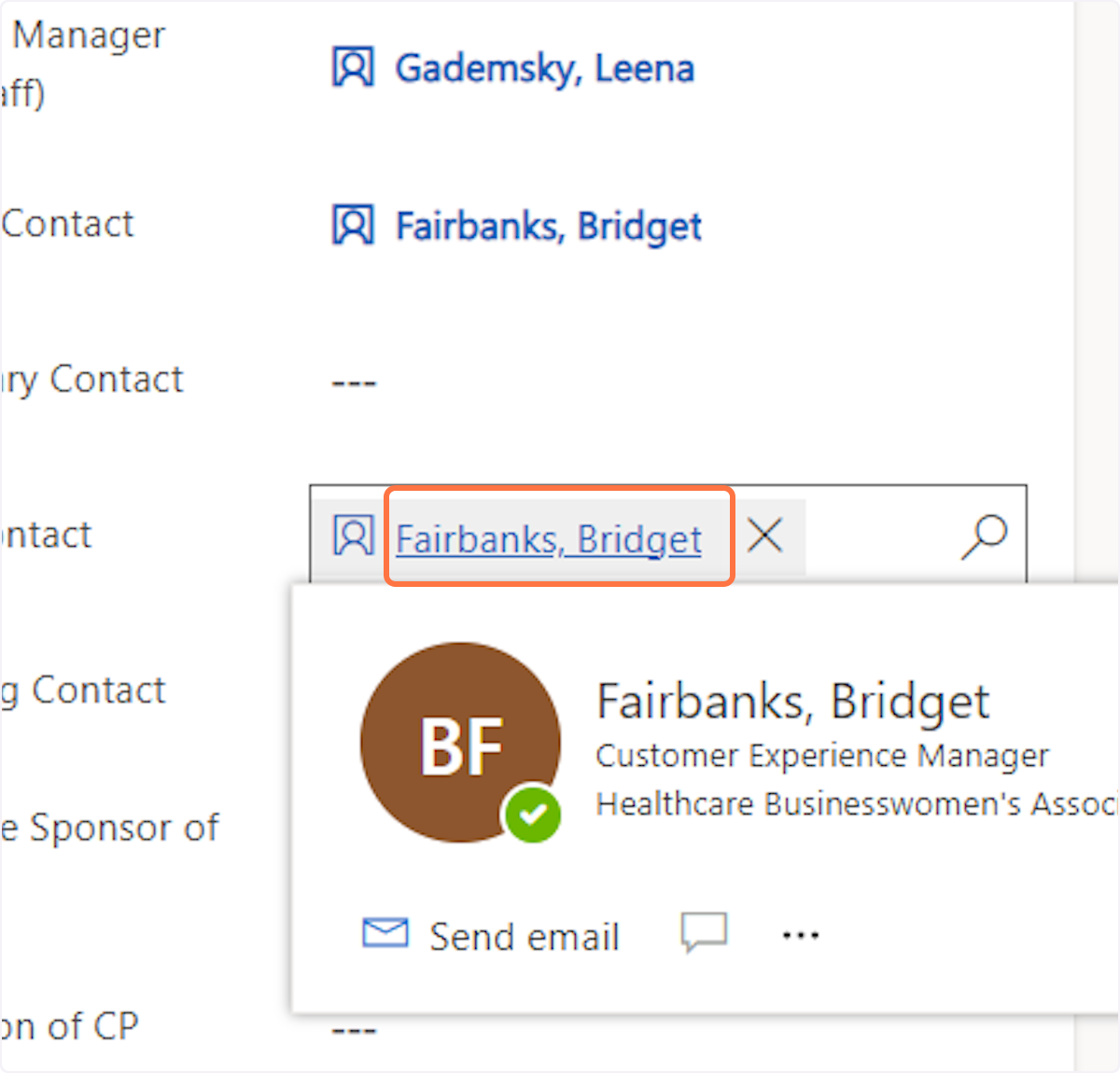The height and width of the screenshot is (1073, 1120).
Task: Click the Healthcare Businesswomen's Association company text
Action: coord(854,803)
